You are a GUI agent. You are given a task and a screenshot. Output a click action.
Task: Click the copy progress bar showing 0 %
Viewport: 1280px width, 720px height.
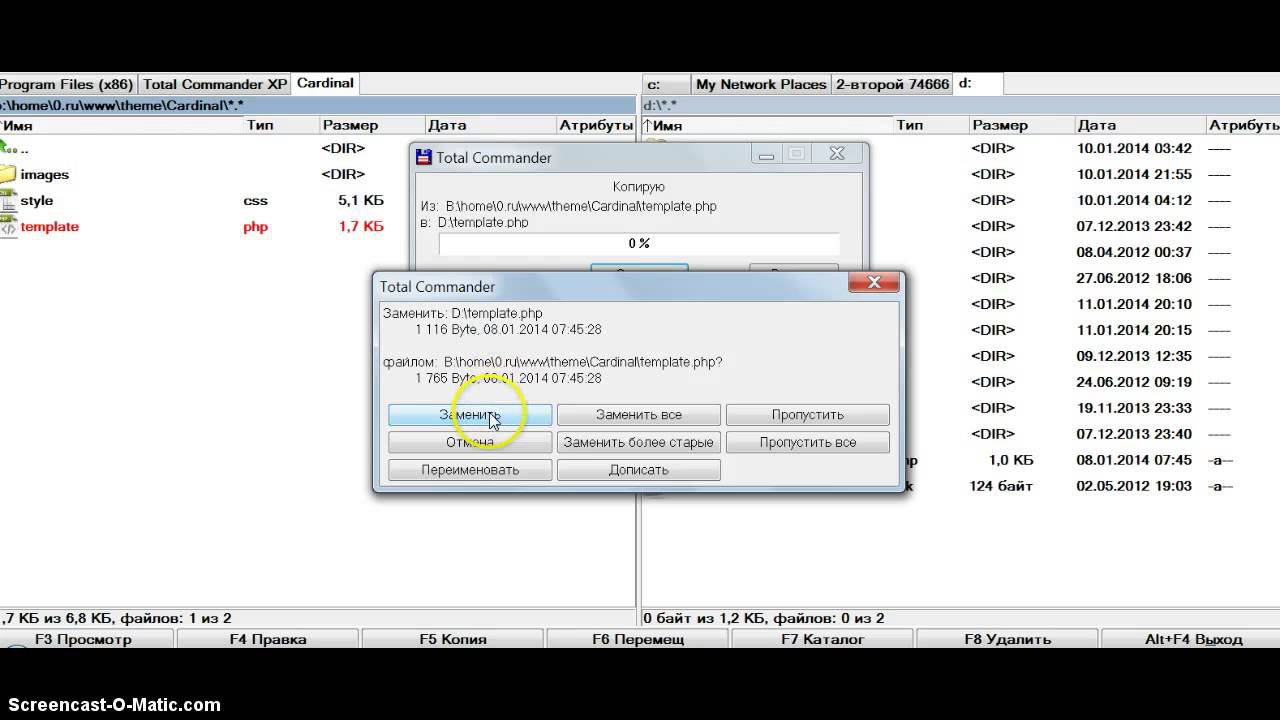(639, 243)
